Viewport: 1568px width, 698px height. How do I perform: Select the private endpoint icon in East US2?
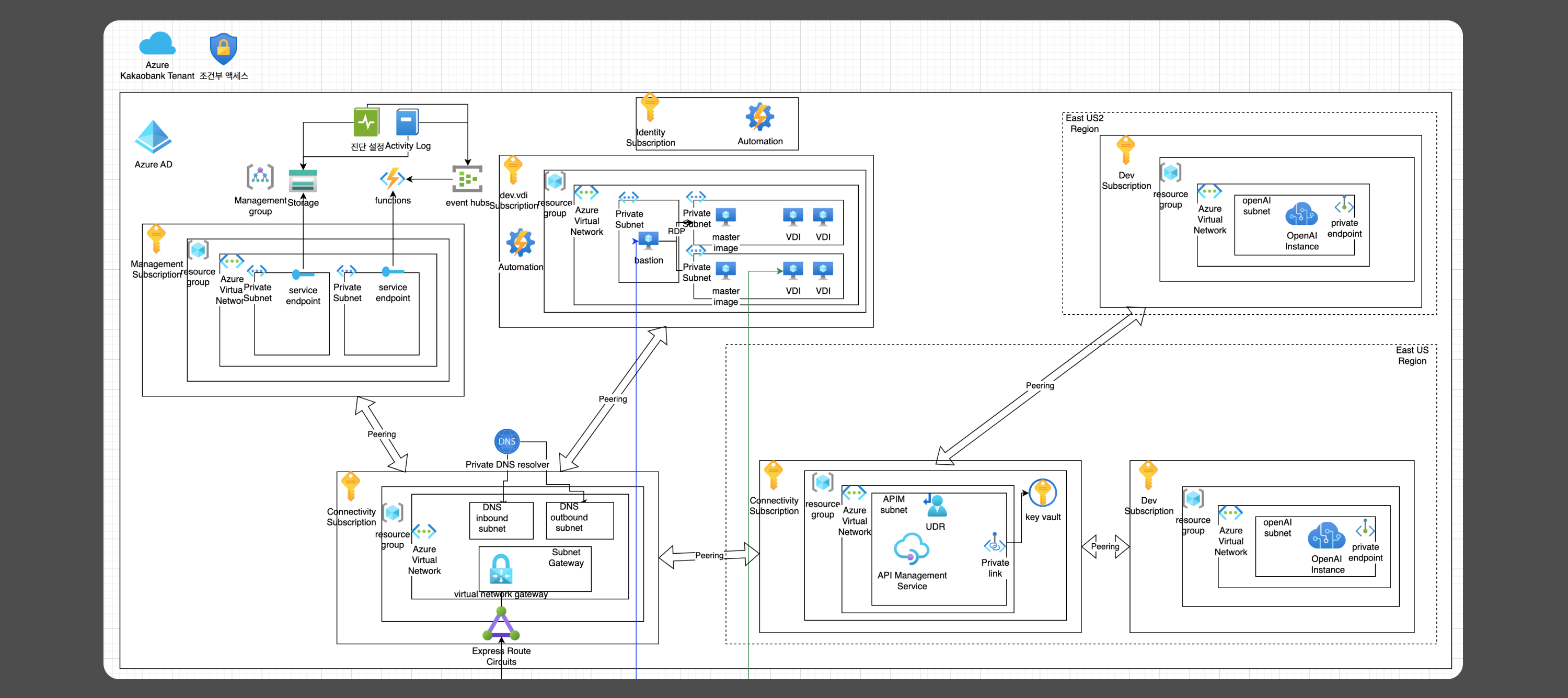point(1344,204)
